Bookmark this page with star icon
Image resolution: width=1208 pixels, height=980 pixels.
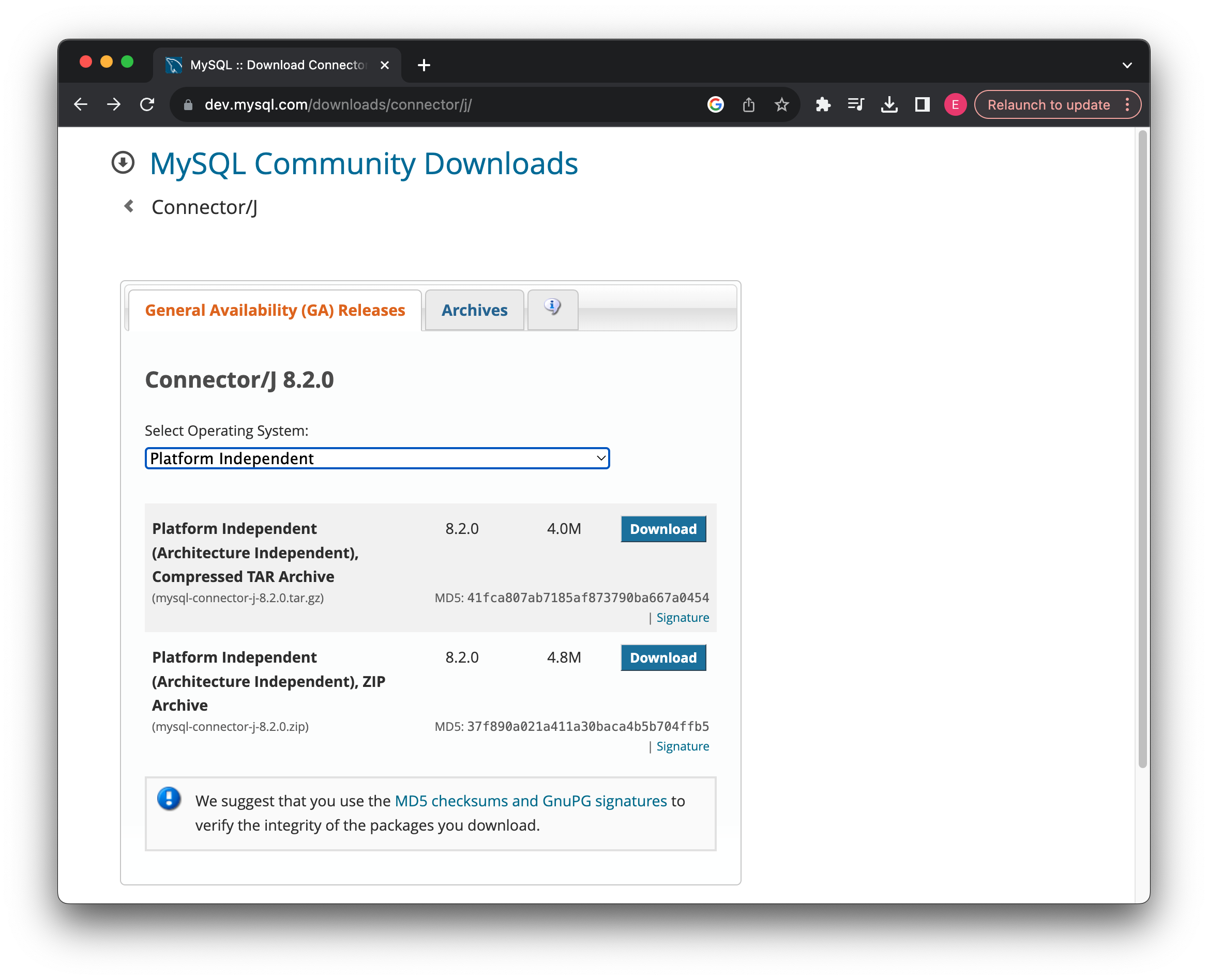(x=781, y=104)
